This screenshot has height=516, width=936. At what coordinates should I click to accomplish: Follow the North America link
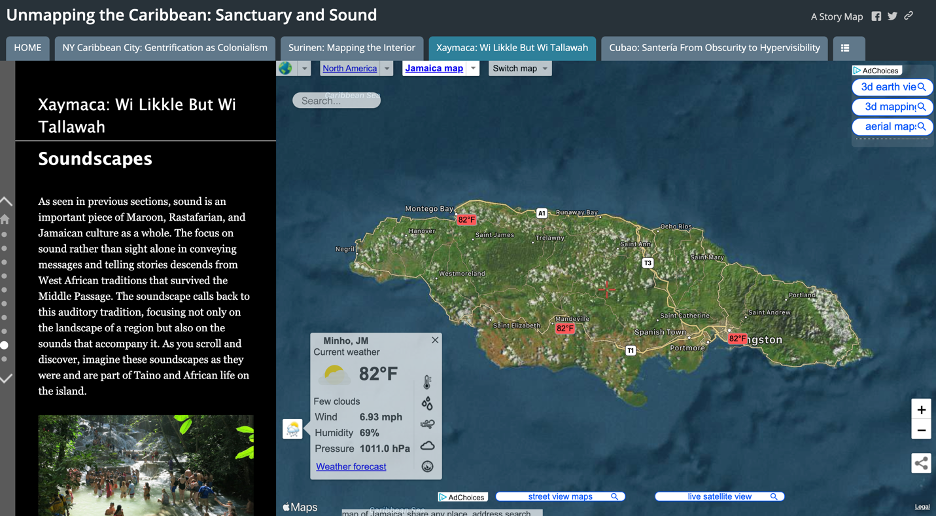click(350, 68)
